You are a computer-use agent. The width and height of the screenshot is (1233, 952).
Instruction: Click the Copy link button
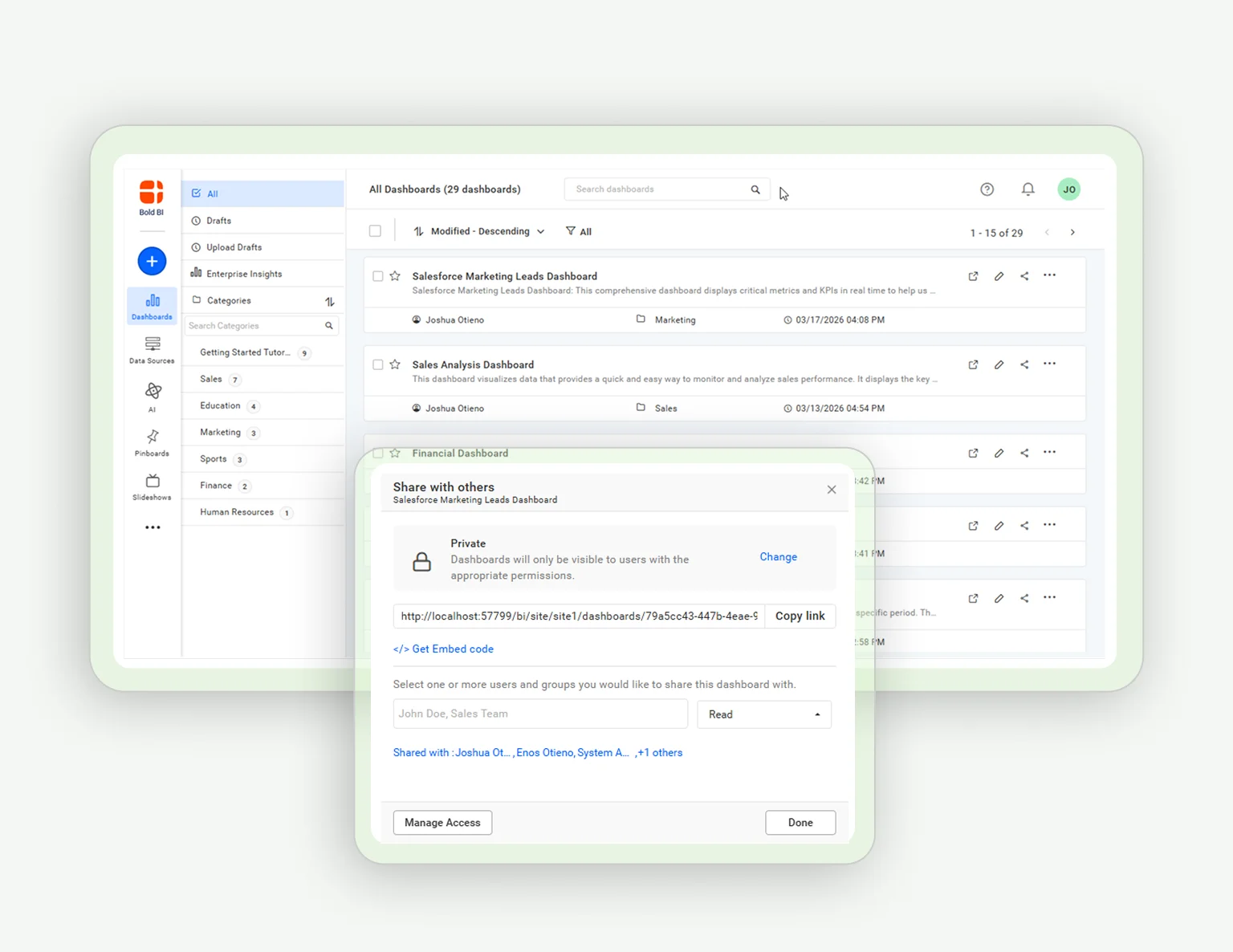click(800, 616)
